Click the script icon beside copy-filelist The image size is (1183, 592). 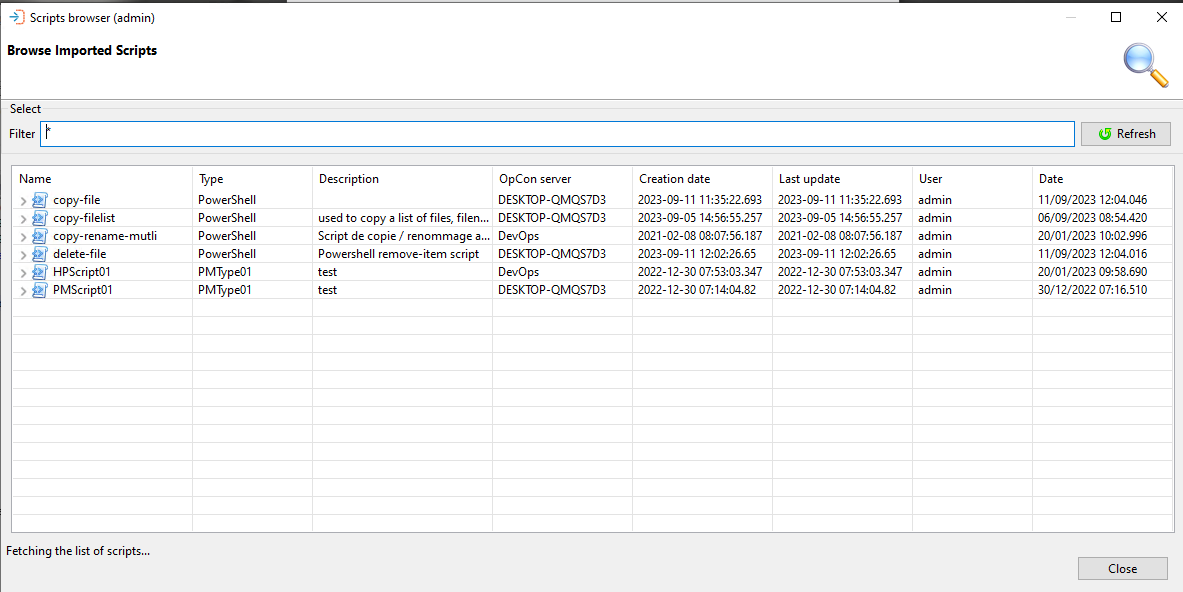point(39,218)
